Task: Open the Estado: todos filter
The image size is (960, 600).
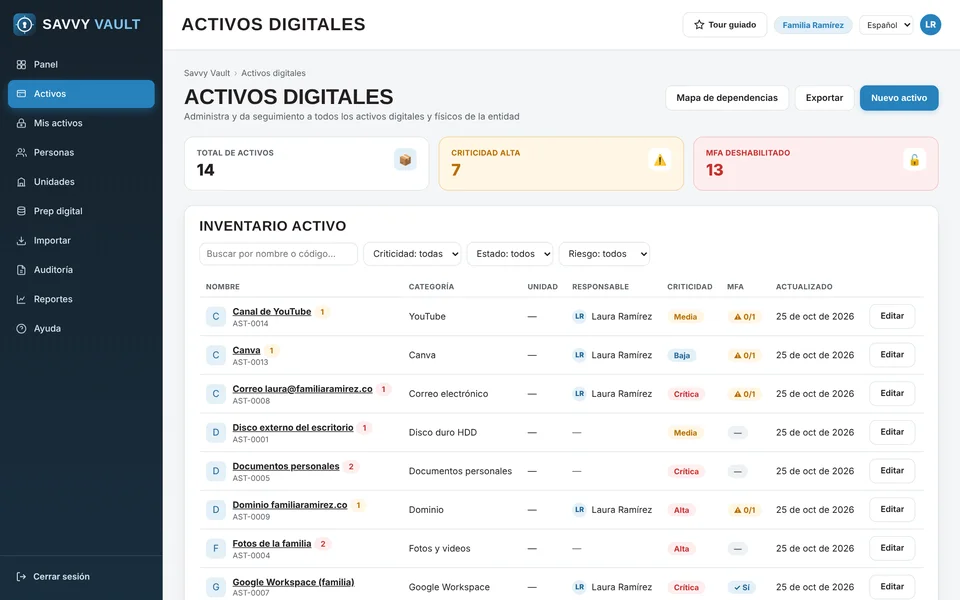Action: tap(510, 254)
